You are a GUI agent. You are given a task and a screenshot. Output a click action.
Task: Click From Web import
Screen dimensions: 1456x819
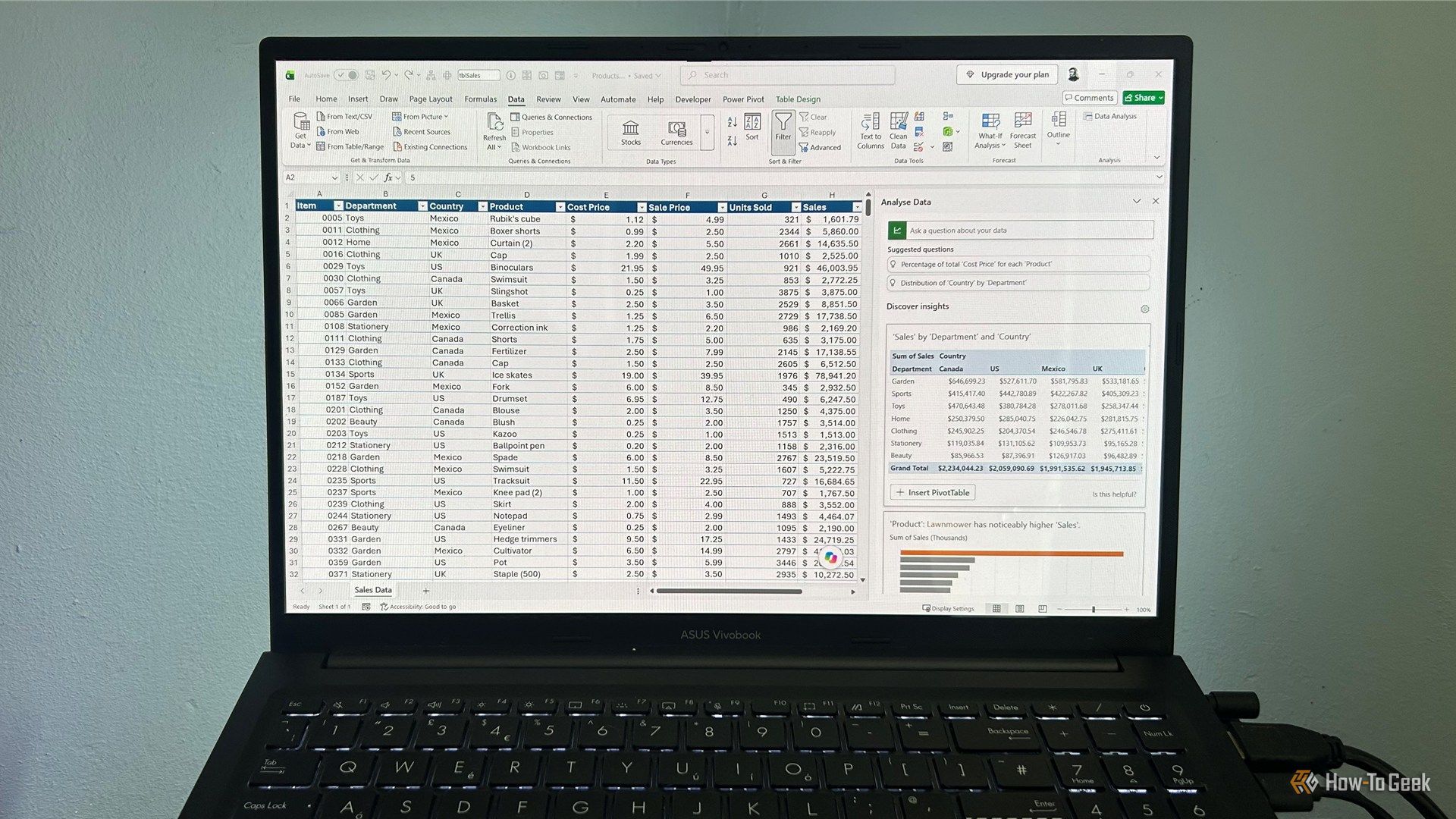[337, 132]
